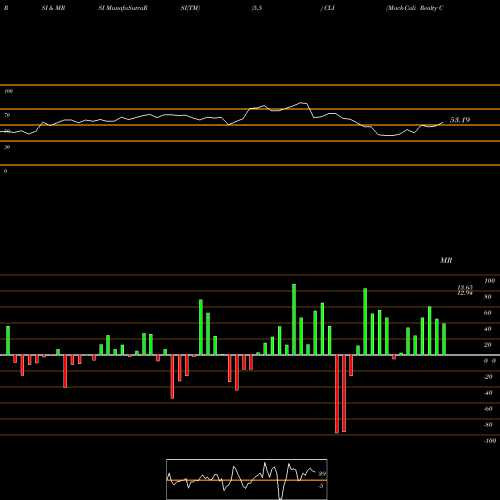Click the 'SI & MR' header text

coord(53,8)
